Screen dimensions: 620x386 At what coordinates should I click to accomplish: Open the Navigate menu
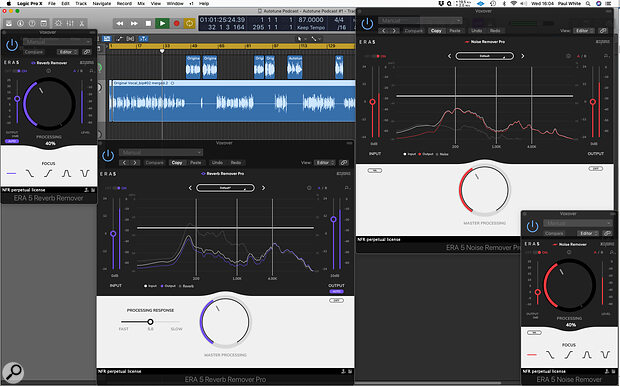coord(102,3)
